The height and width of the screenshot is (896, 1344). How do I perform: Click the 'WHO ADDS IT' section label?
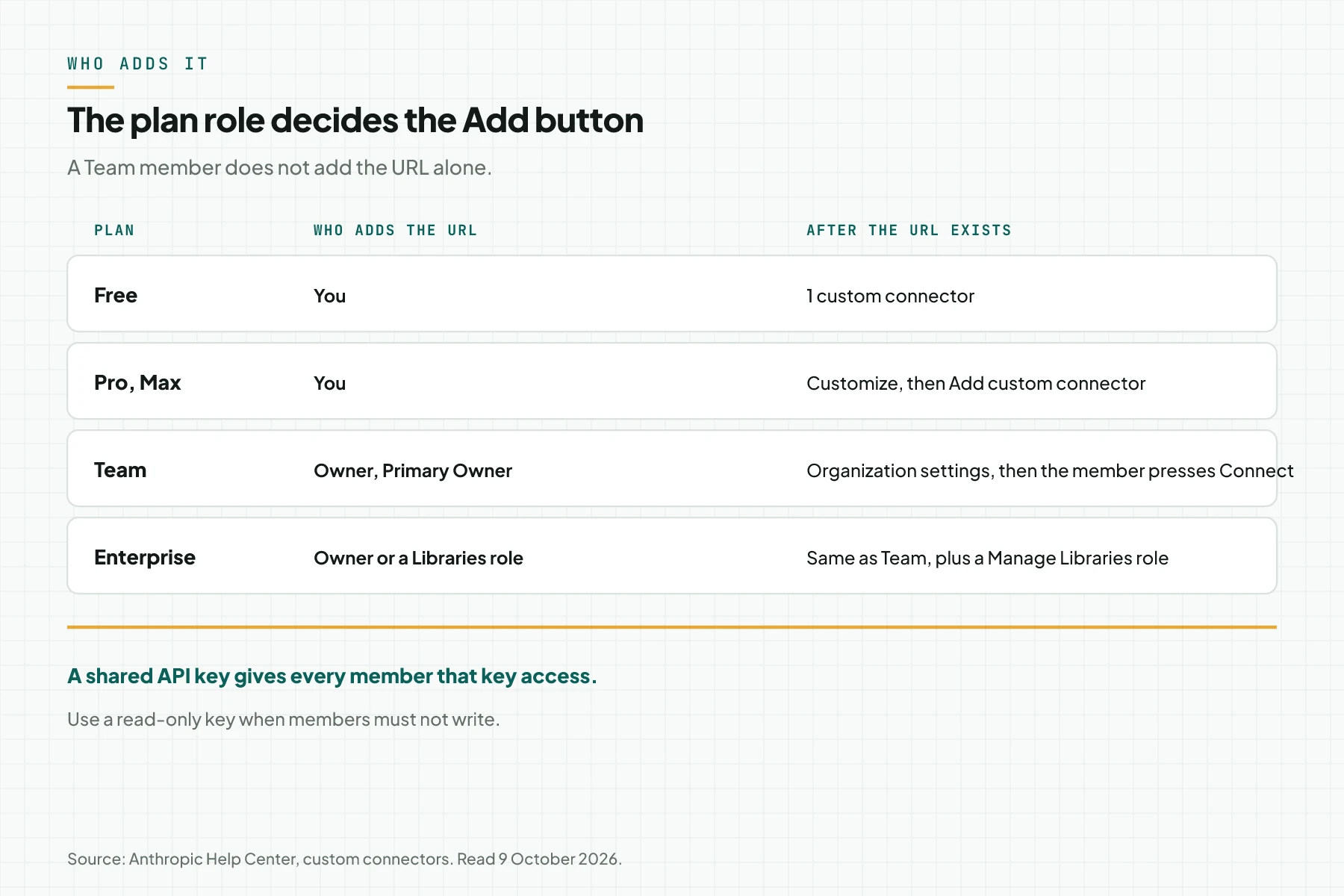(x=137, y=64)
